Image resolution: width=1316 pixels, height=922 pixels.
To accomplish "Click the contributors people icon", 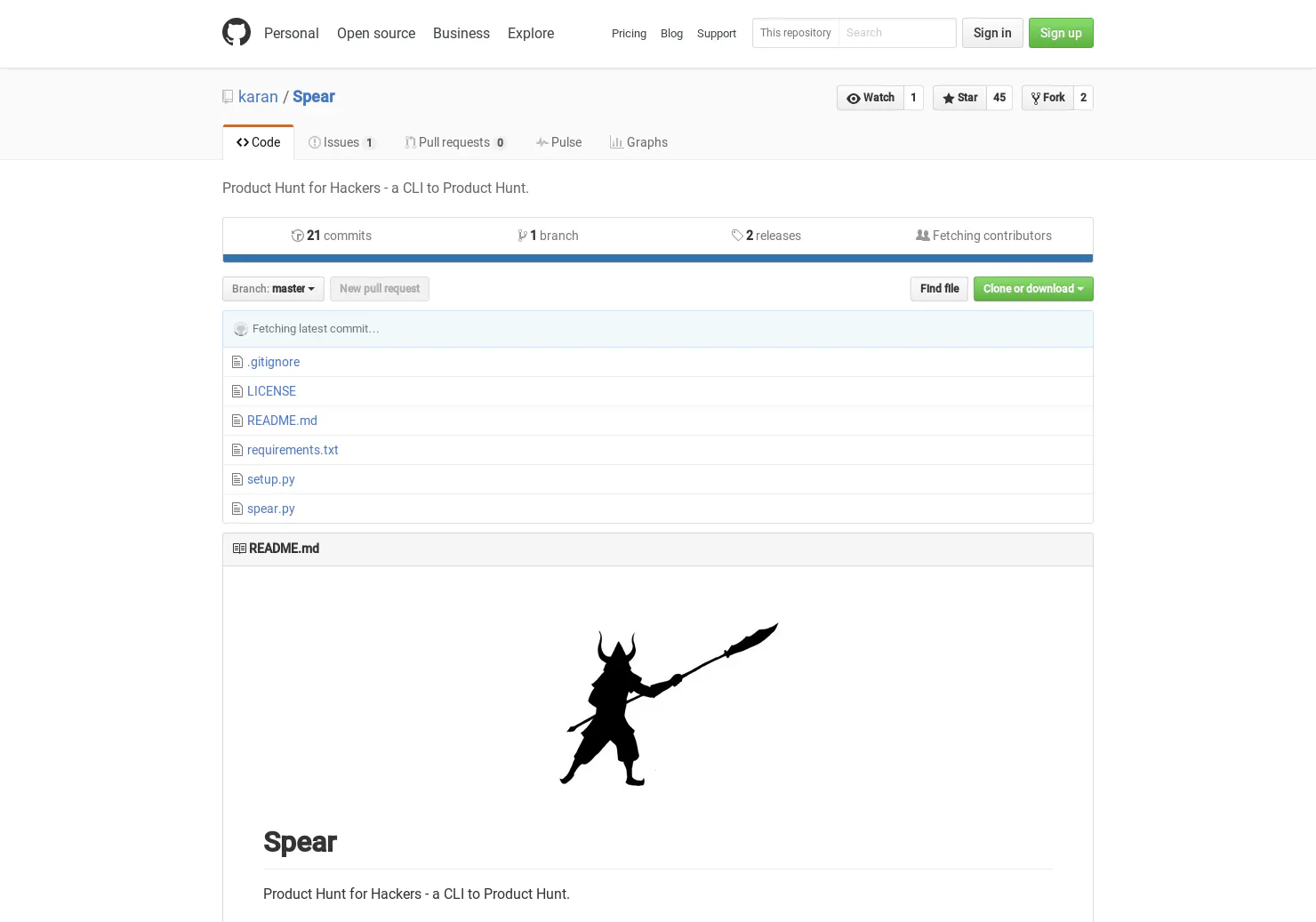I will [x=923, y=236].
